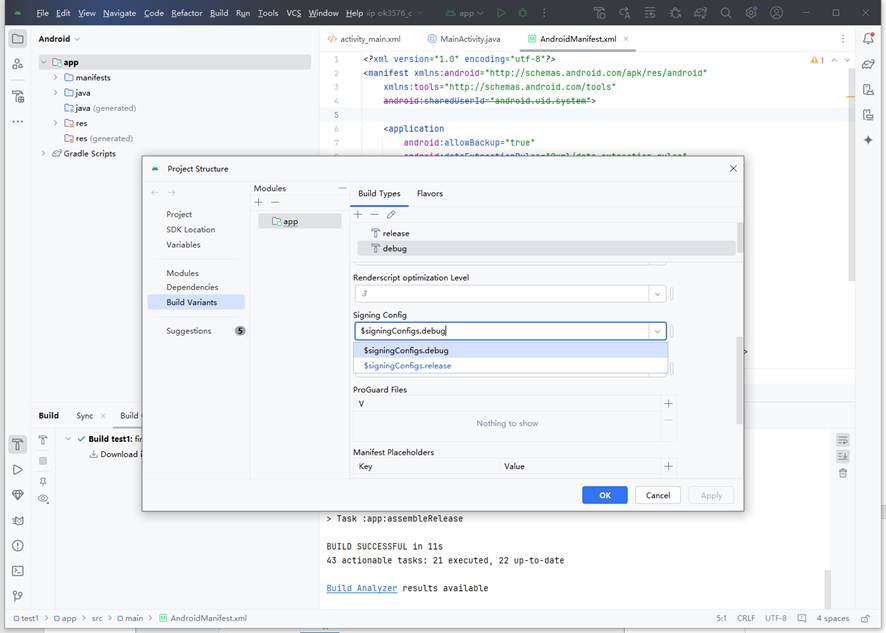This screenshot has height=633, width=886.
Task: Expand the manifests folder in the project tree
Action: click(x=55, y=77)
